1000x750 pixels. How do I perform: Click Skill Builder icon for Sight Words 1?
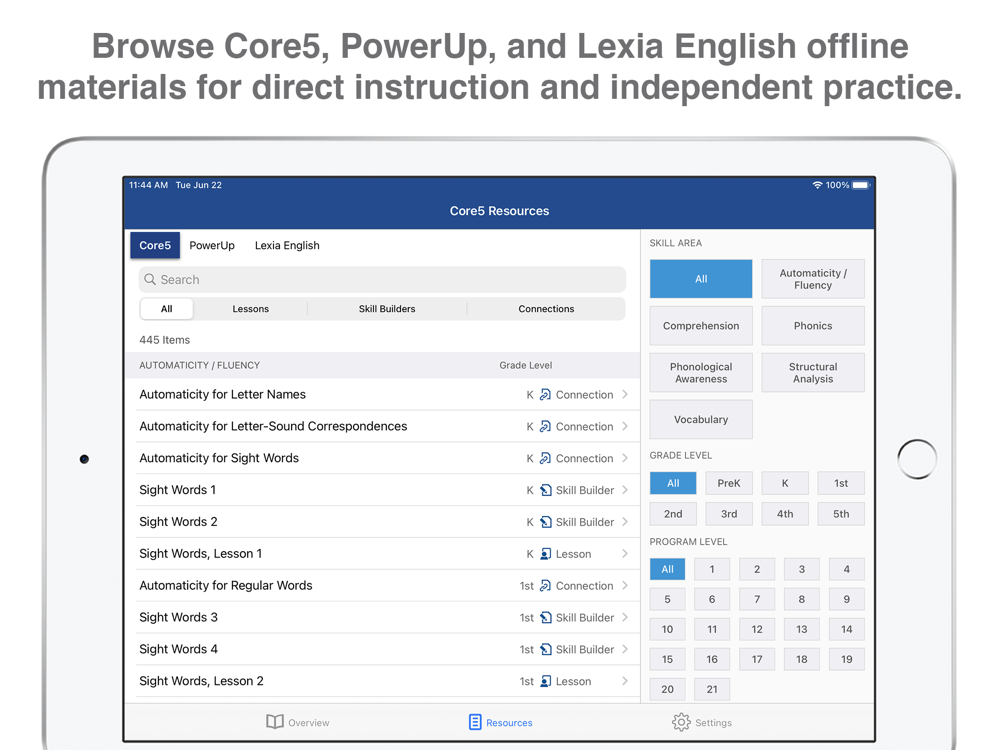click(545, 490)
